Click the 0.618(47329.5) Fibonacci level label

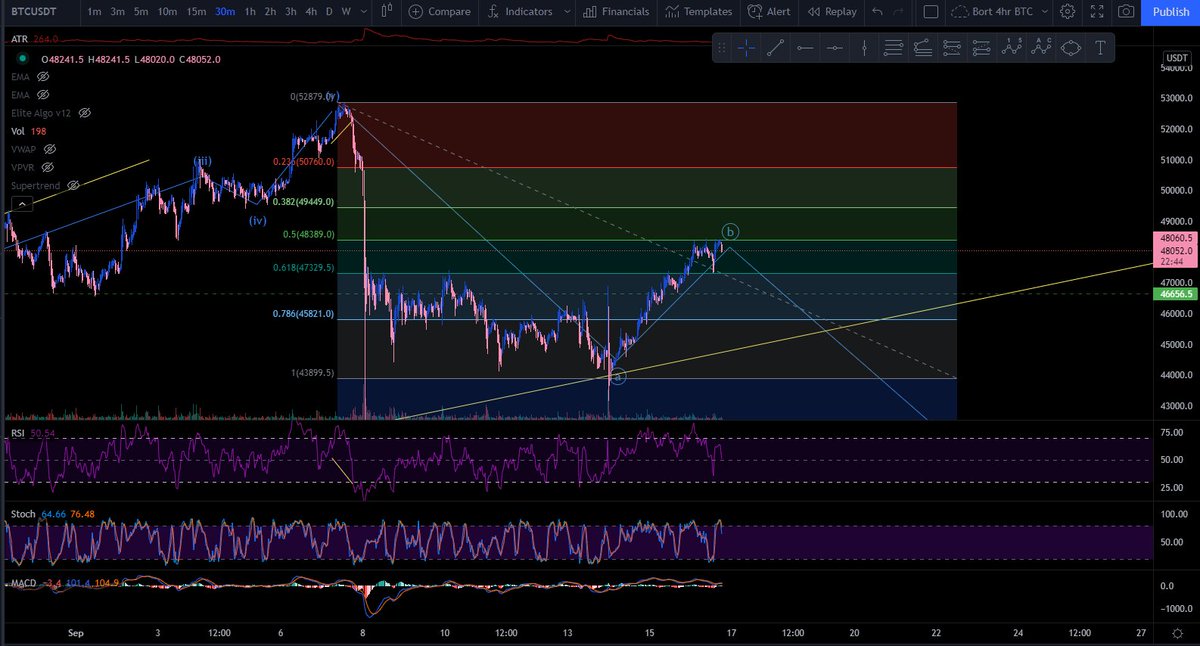point(303,268)
